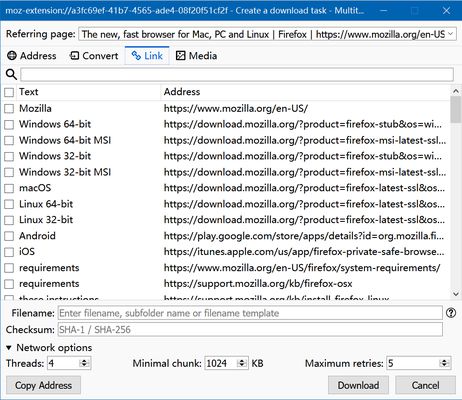
Task: Click the scrollbar down arrow of link list
Action: coord(456,294)
